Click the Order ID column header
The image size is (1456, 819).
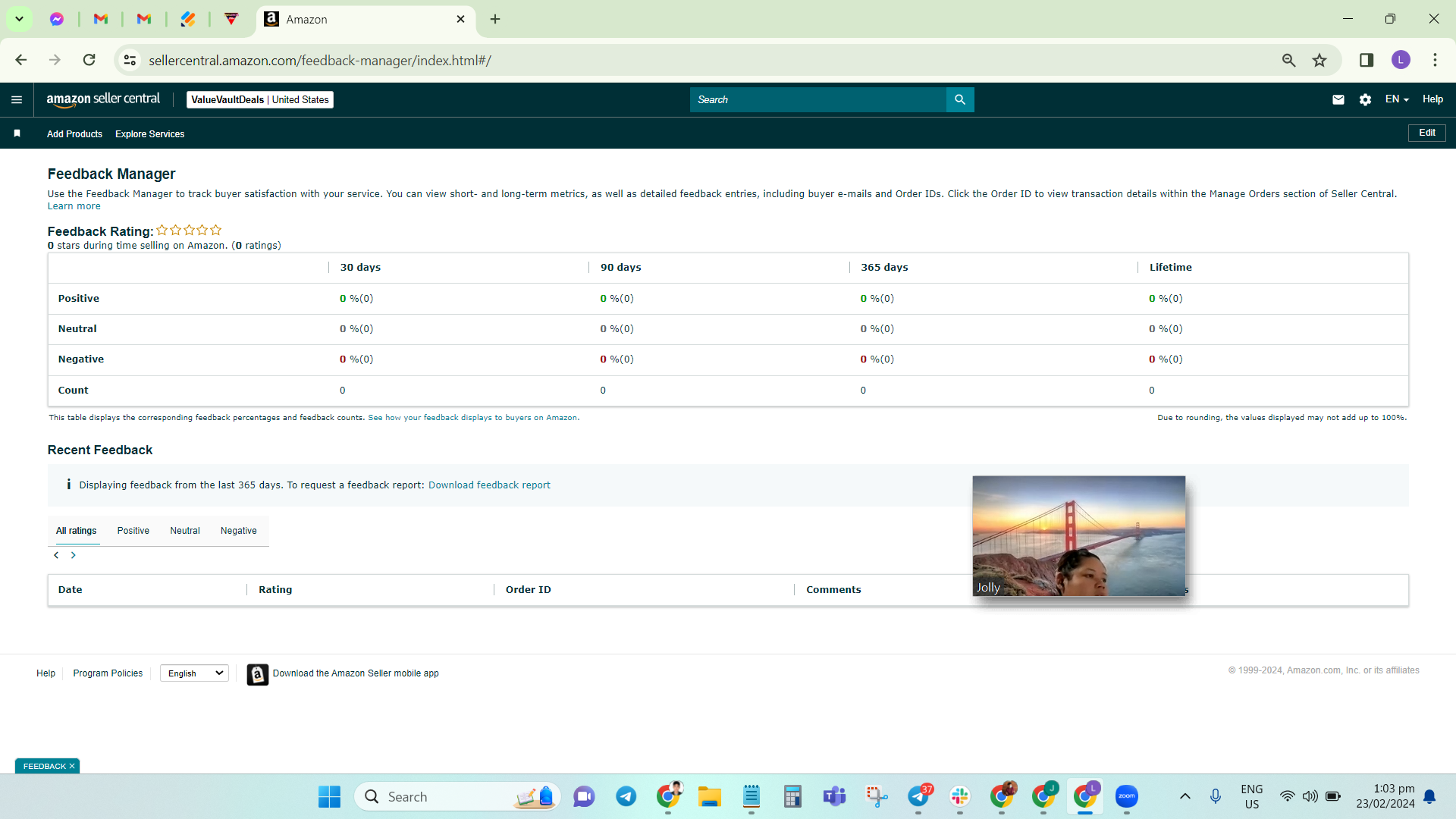pyautogui.click(x=529, y=590)
